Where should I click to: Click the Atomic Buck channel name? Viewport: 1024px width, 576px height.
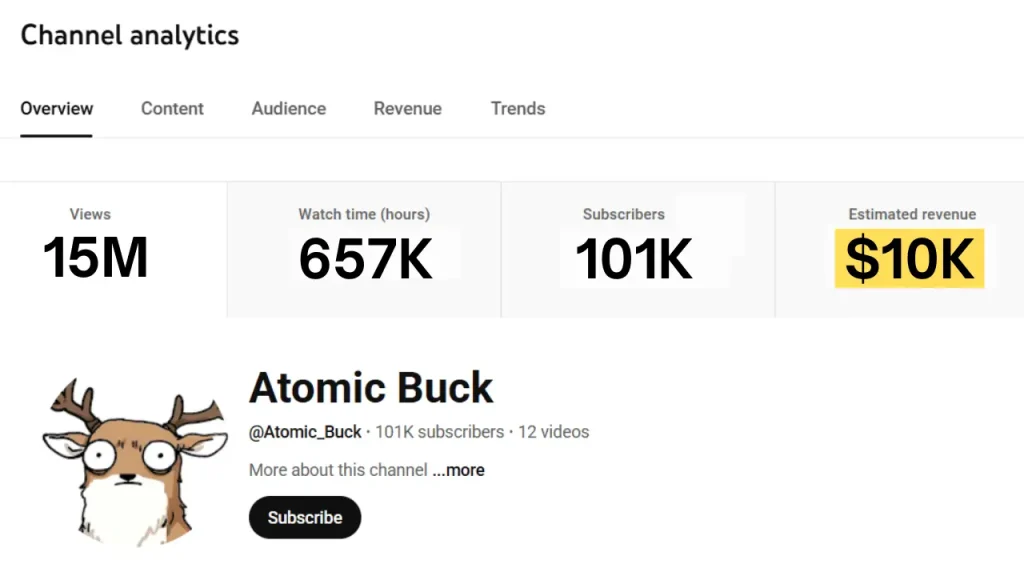coord(371,387)
